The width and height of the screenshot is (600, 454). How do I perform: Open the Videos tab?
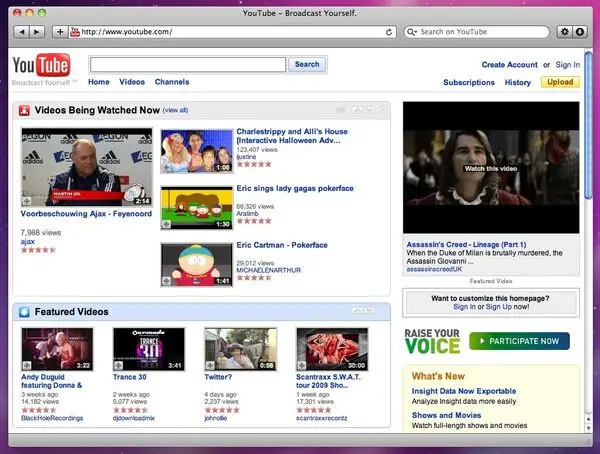[132, 82]
